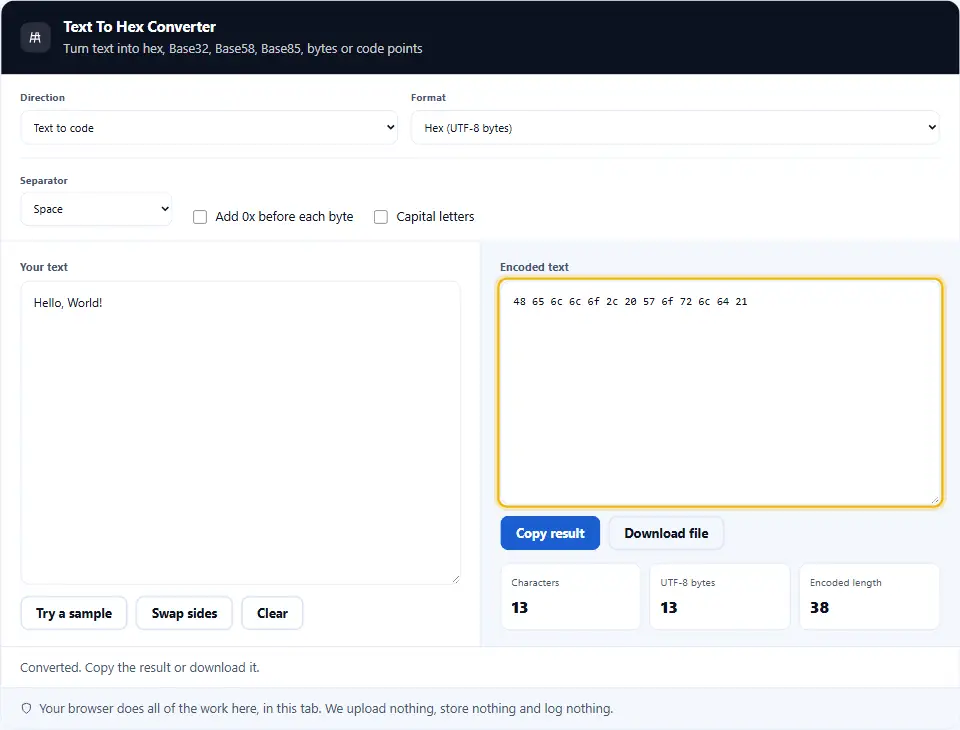The width and height of the screenshot is (960, 730).
Task: Click the Text To Hex Converter title
Action: click(x=140, y=27)
